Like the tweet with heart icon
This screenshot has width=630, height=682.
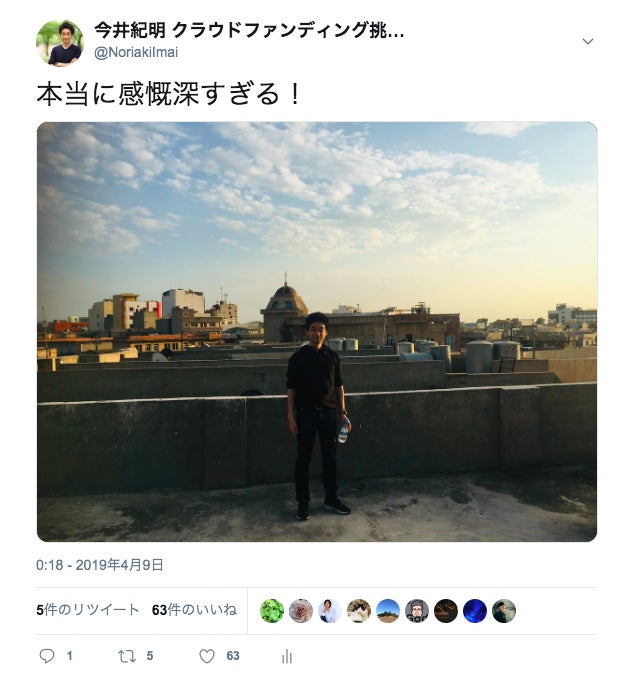207,655
